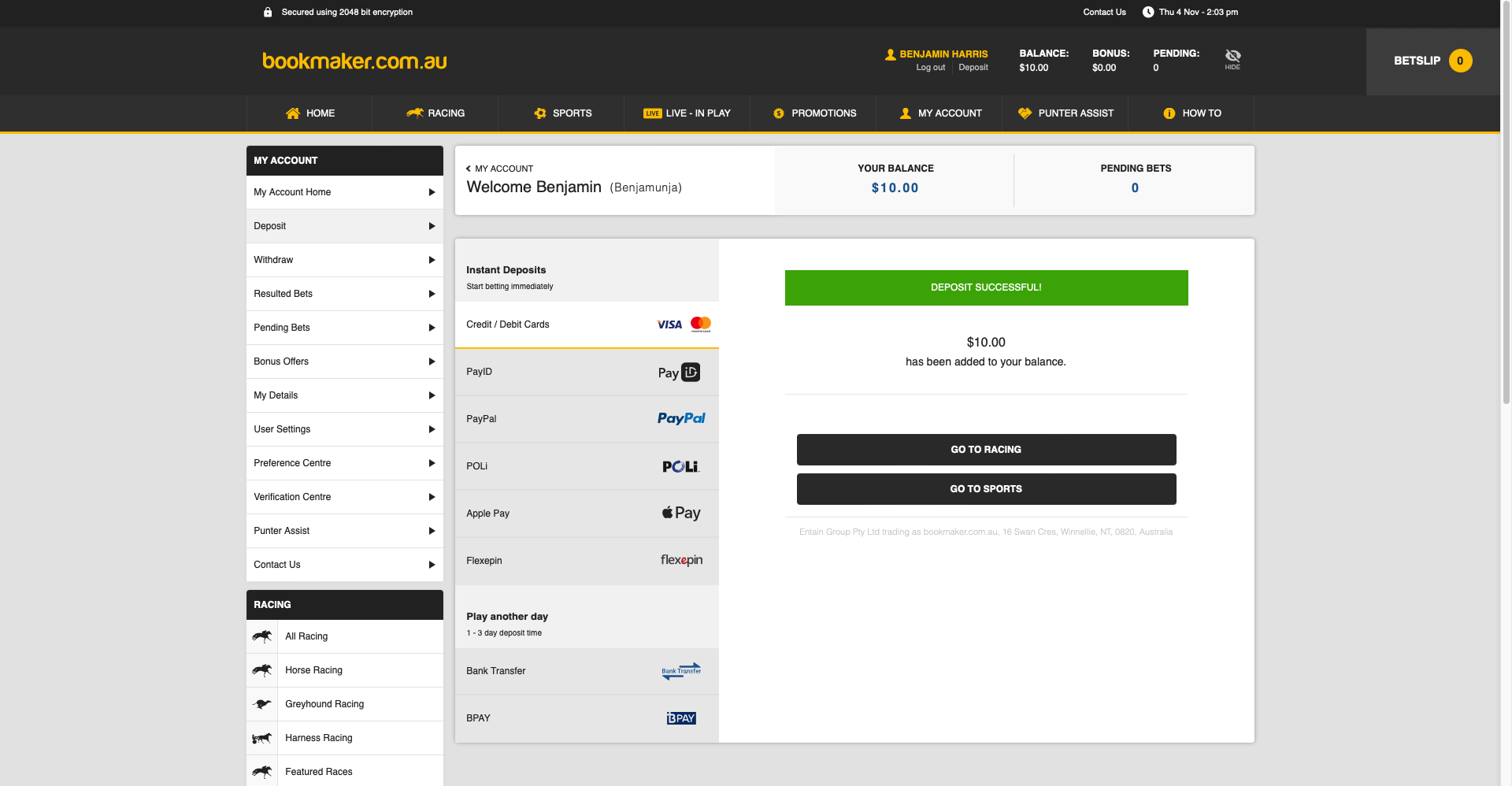Open the RACING navigation tab
This screenshot has width=1512, height=786.
point(435,113)
